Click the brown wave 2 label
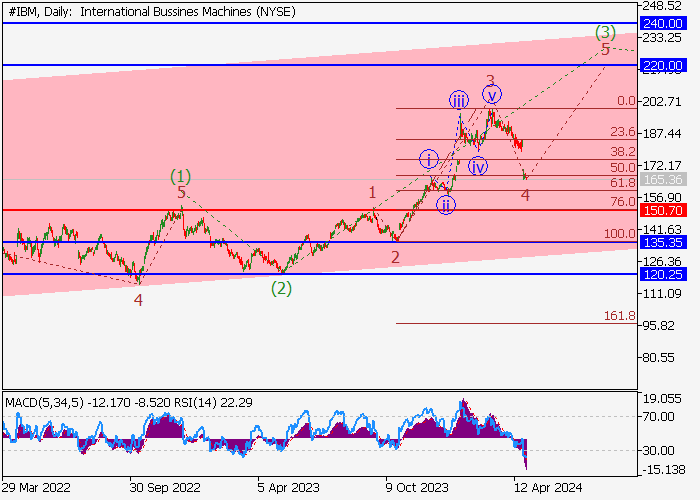 (x=395, y=257)
